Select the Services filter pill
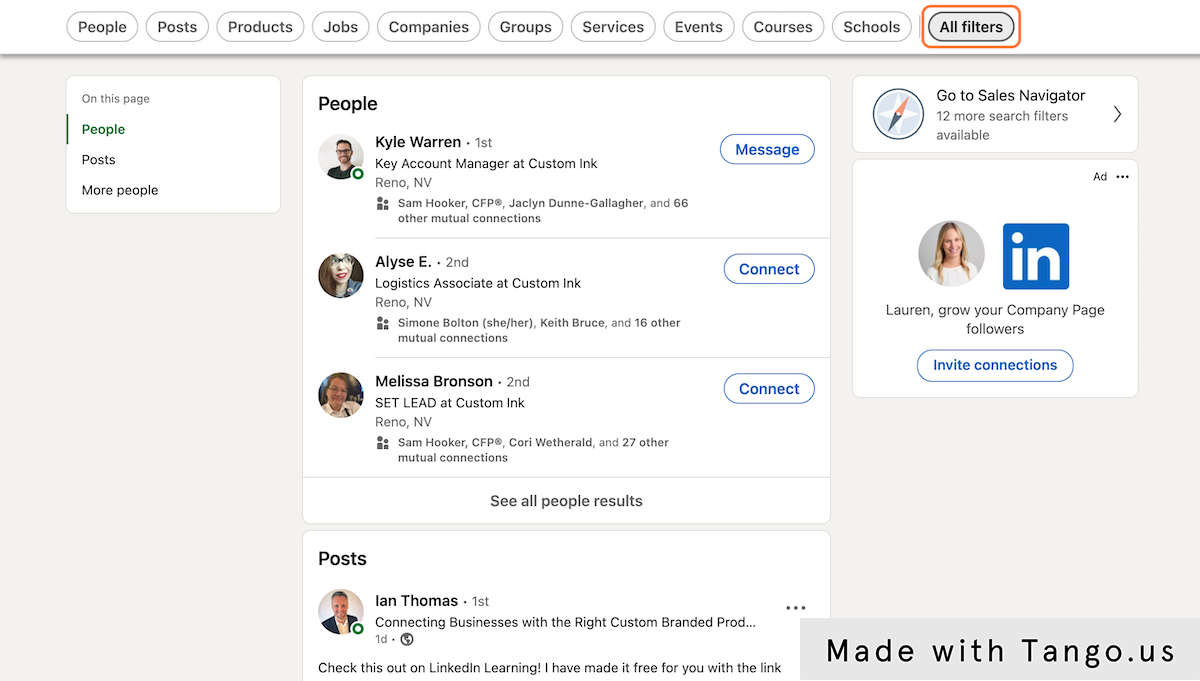 pyautogui.click(x=613, y=27)
